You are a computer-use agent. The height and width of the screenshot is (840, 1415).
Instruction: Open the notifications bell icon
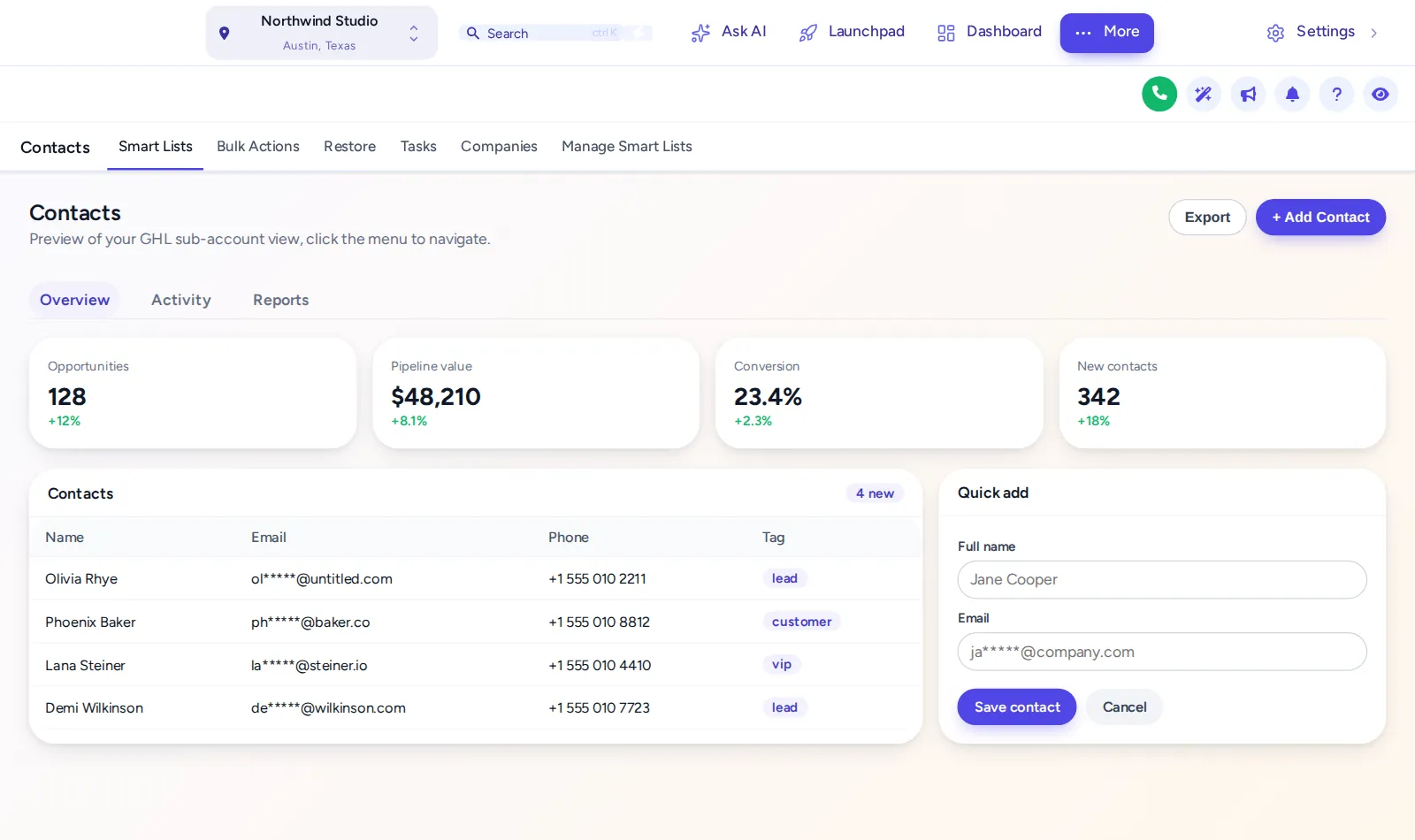(x=1292, y=94)
